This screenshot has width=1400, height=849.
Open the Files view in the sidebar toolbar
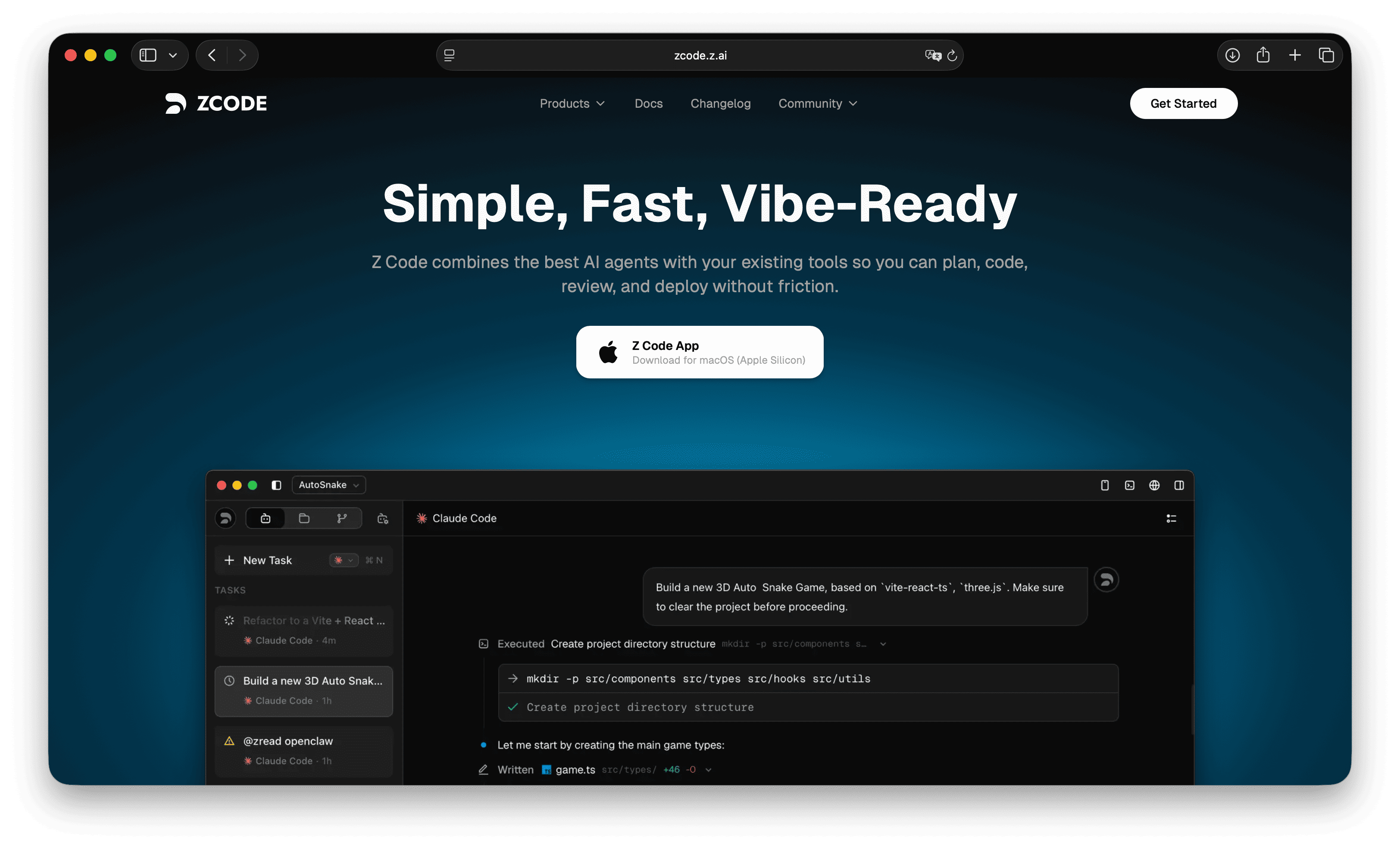tap(304, 518)
